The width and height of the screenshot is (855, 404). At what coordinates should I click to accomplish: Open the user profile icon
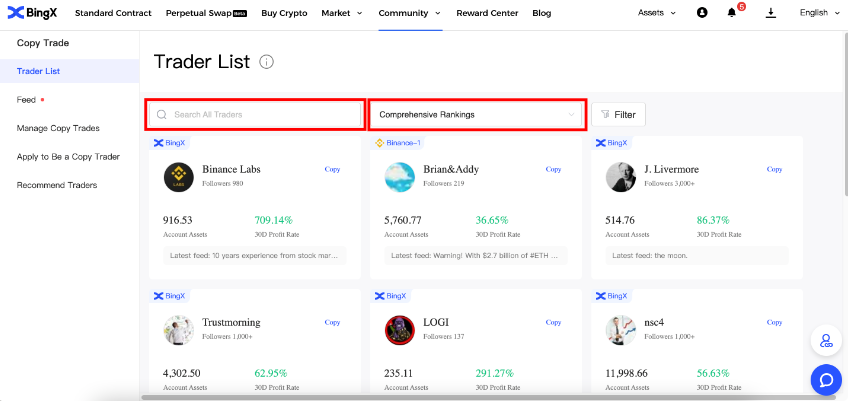702,13
